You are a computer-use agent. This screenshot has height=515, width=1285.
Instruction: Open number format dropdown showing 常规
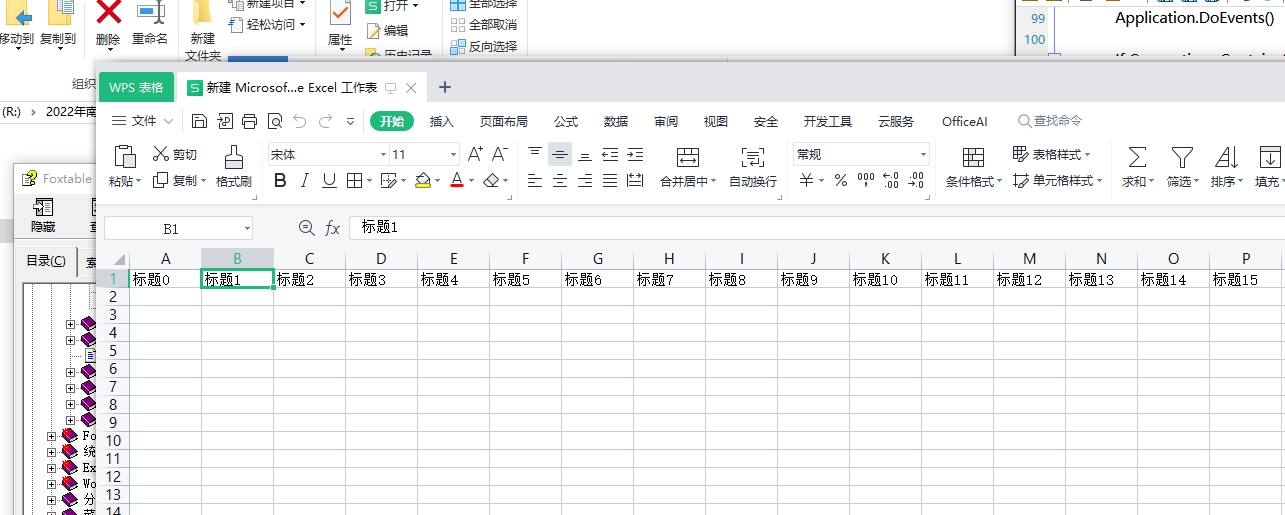923,155
